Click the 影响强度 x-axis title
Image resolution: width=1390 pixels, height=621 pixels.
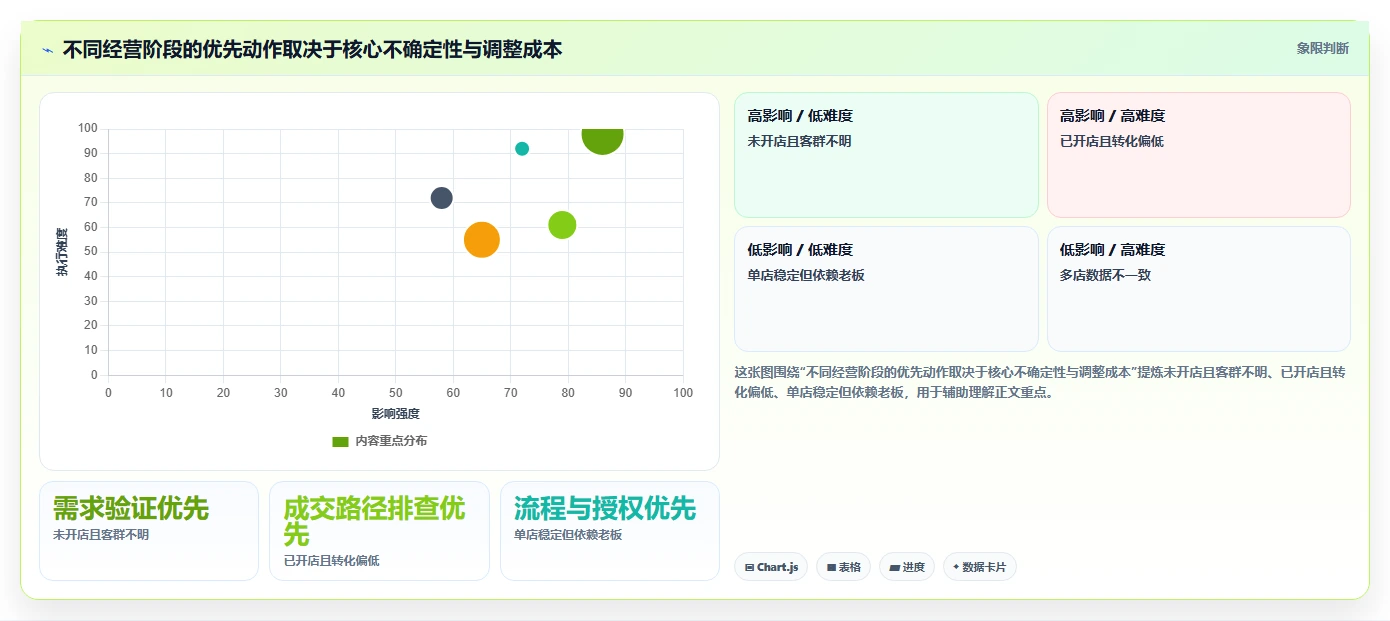click(x=396, y=413)
